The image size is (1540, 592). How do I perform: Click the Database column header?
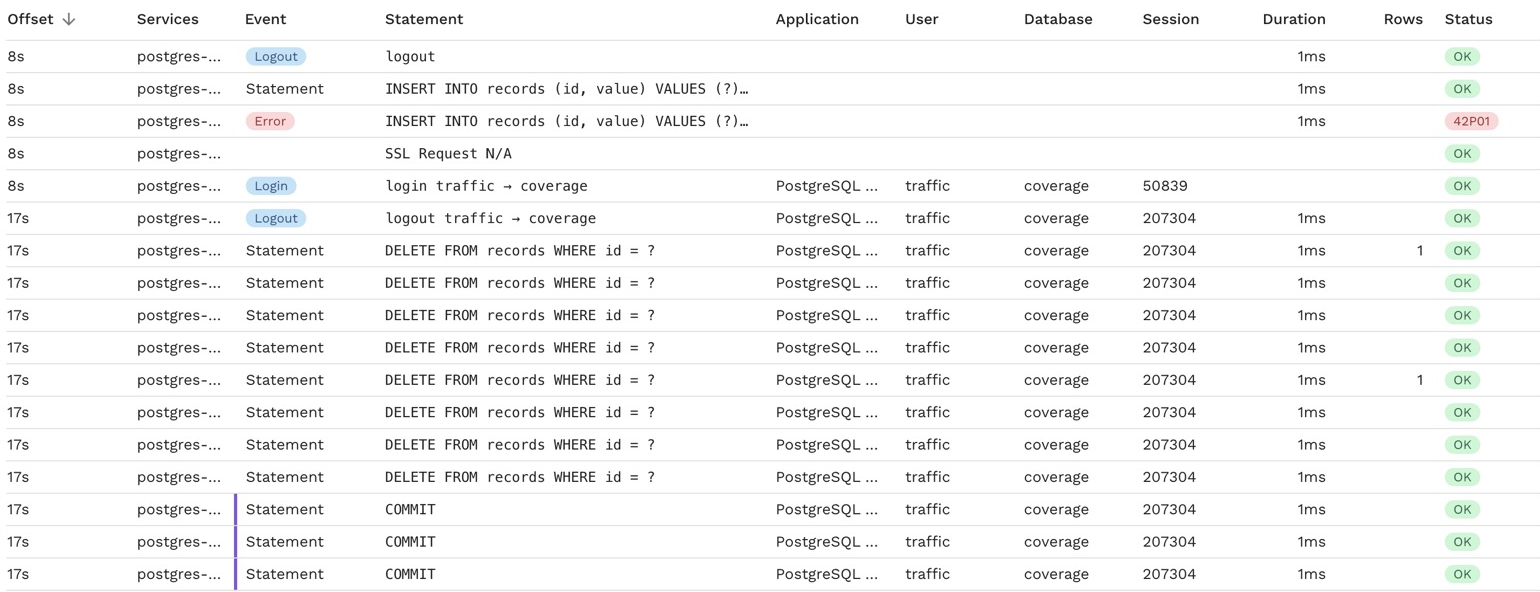click(x=1058, y=19)
